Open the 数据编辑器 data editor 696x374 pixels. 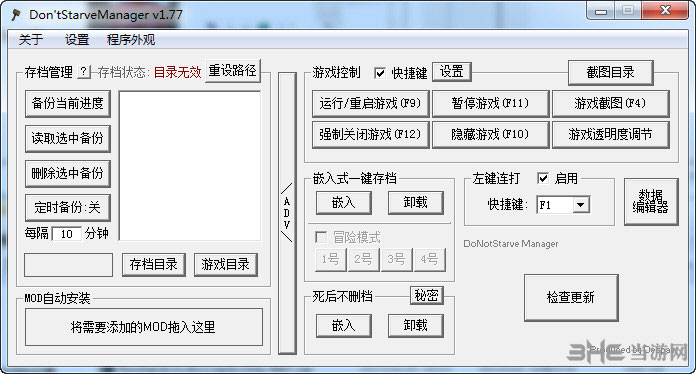651,202
